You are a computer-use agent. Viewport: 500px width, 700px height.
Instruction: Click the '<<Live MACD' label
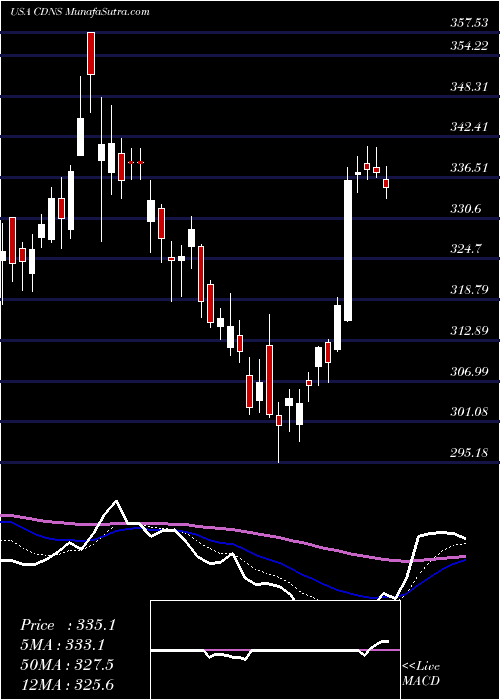421,674
